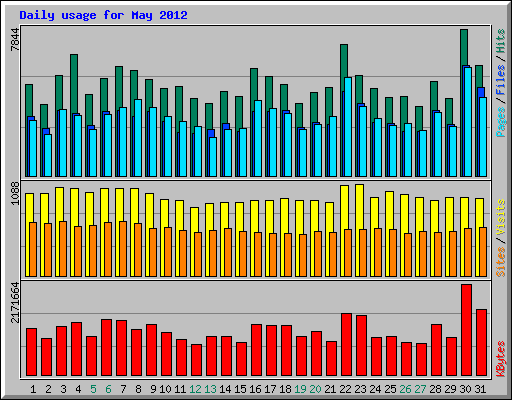Click green weekend day label 19
Viewport: 512px width, 400px height.
pos(300,389)
